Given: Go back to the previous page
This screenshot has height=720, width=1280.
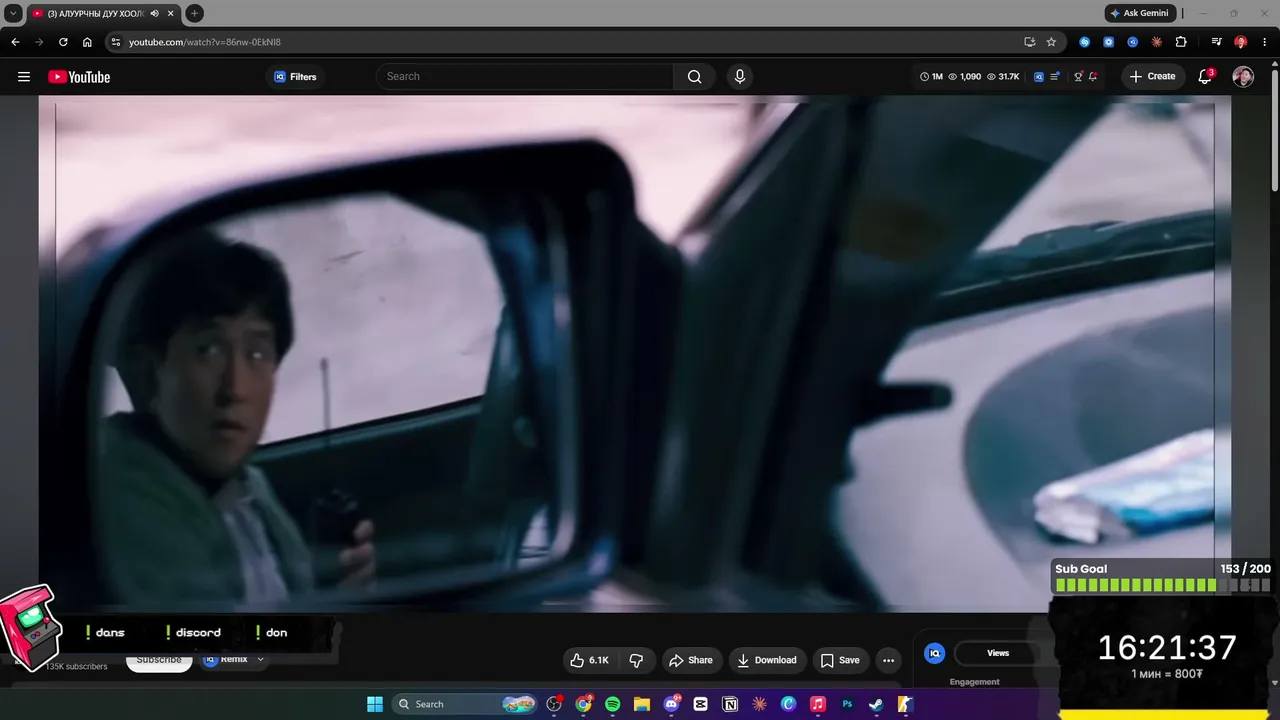Looking at the screenshot, I should (15, 42).
